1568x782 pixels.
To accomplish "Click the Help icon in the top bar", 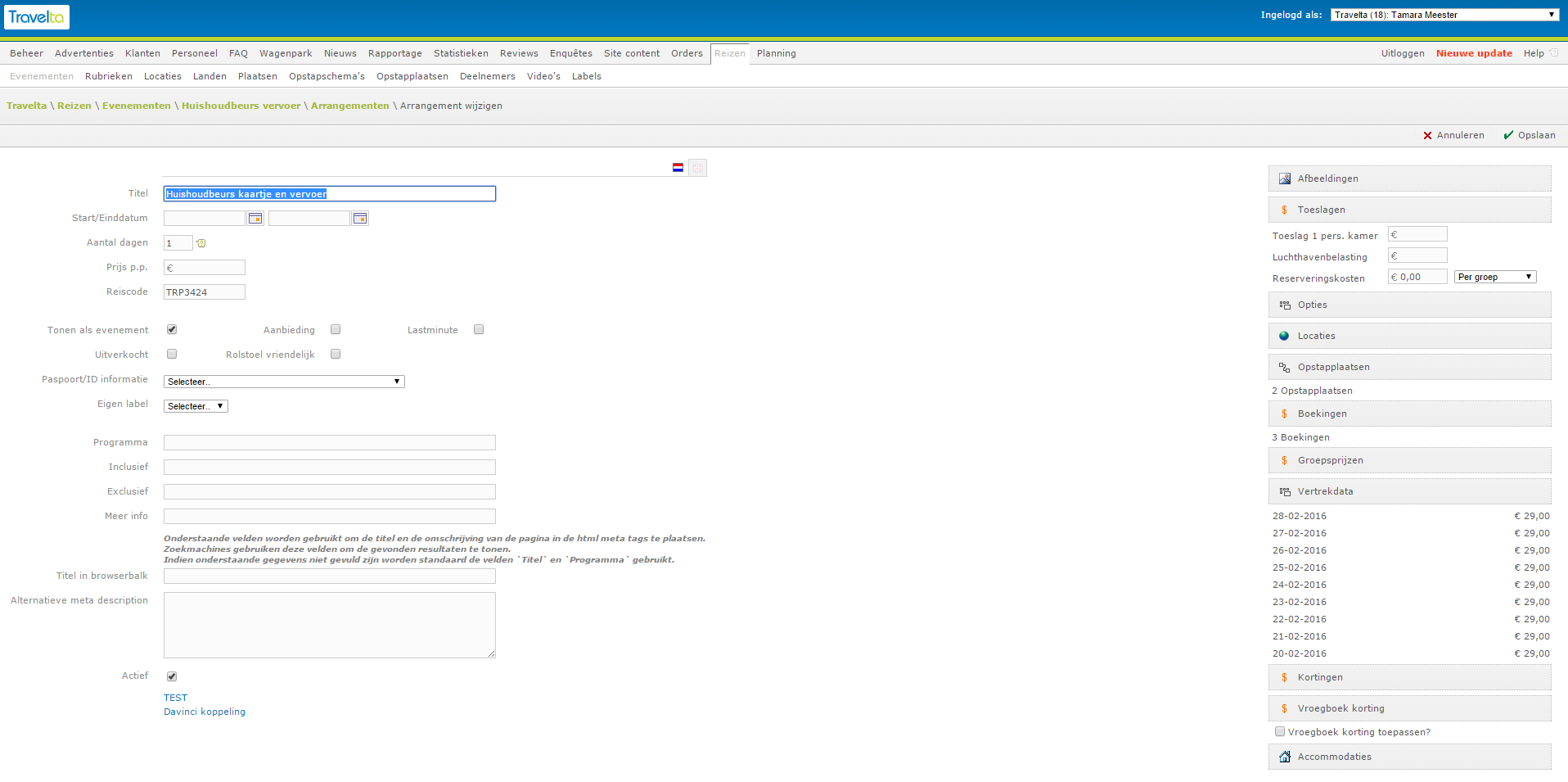I will [x=1554, y=53].
